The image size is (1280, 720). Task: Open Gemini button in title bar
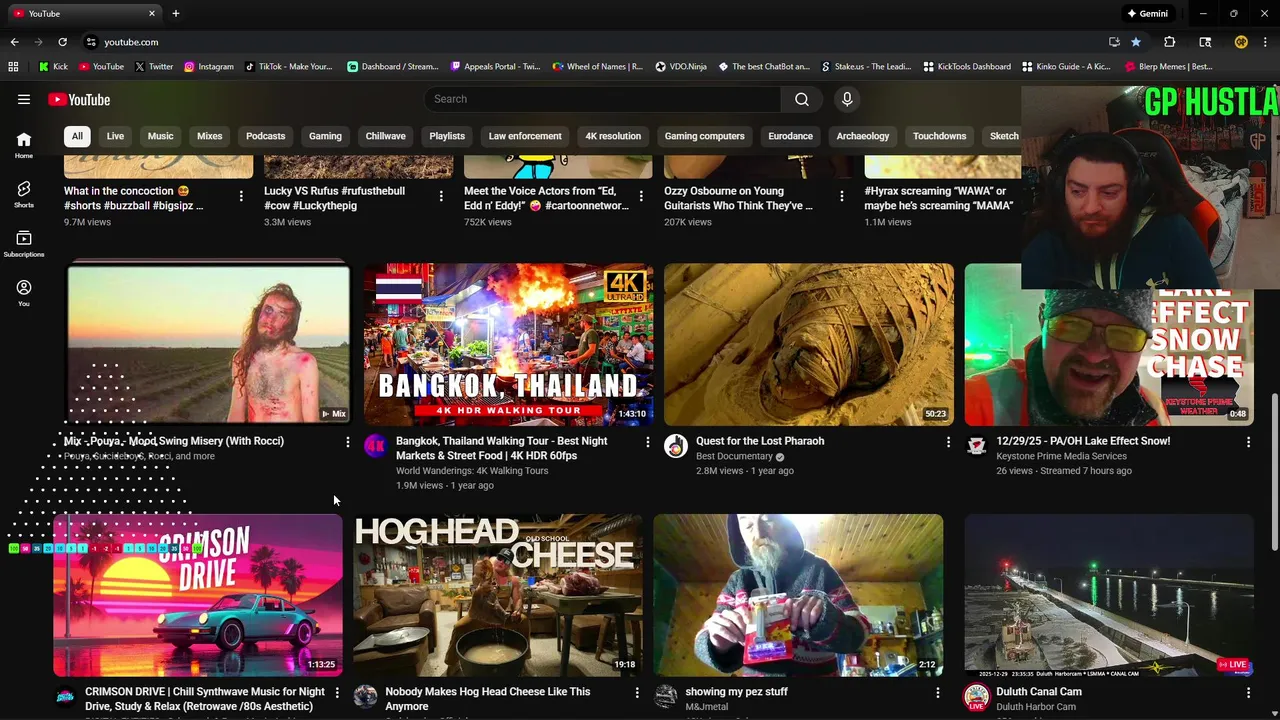click(x=1147, y=13)
